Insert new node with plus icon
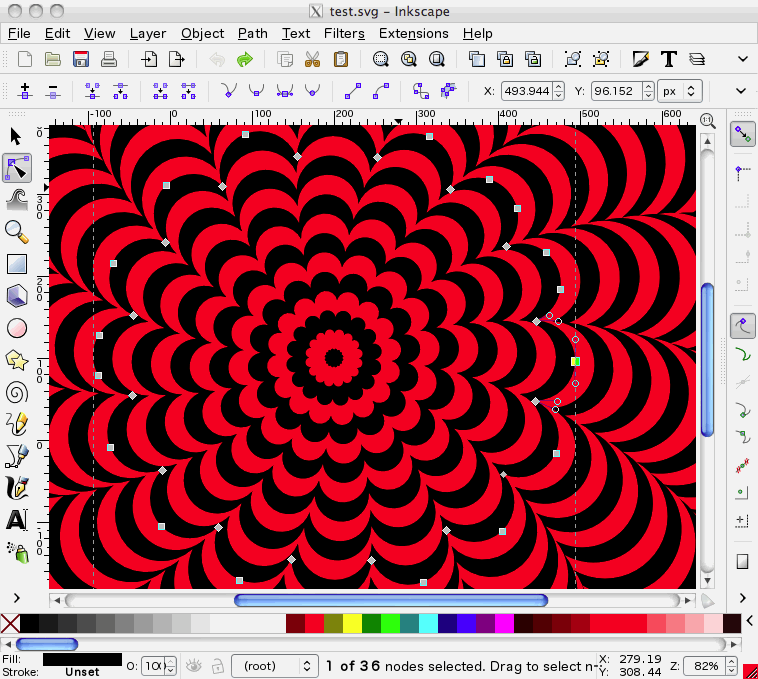The width and height of the screenshot is (758, 679). tap(25, 91)
